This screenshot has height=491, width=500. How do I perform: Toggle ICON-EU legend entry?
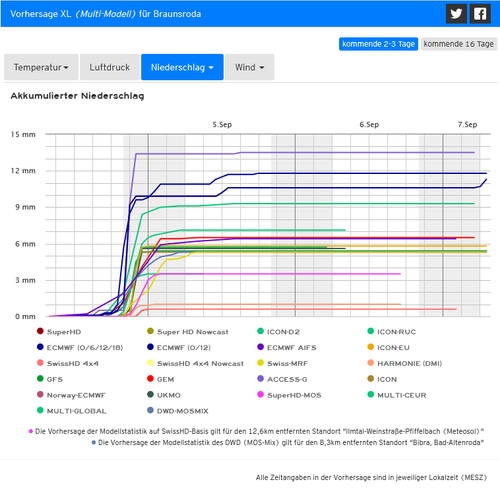388,348
